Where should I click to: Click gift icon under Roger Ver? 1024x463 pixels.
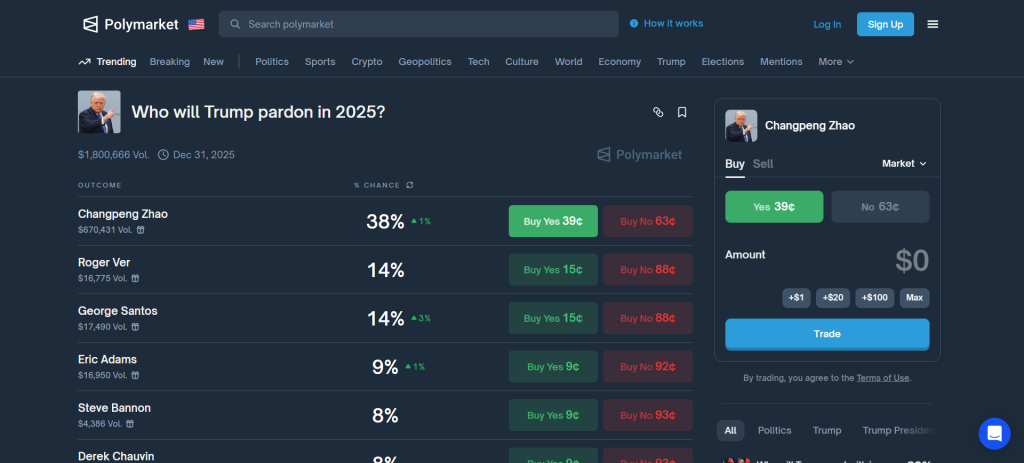point(135,278)
